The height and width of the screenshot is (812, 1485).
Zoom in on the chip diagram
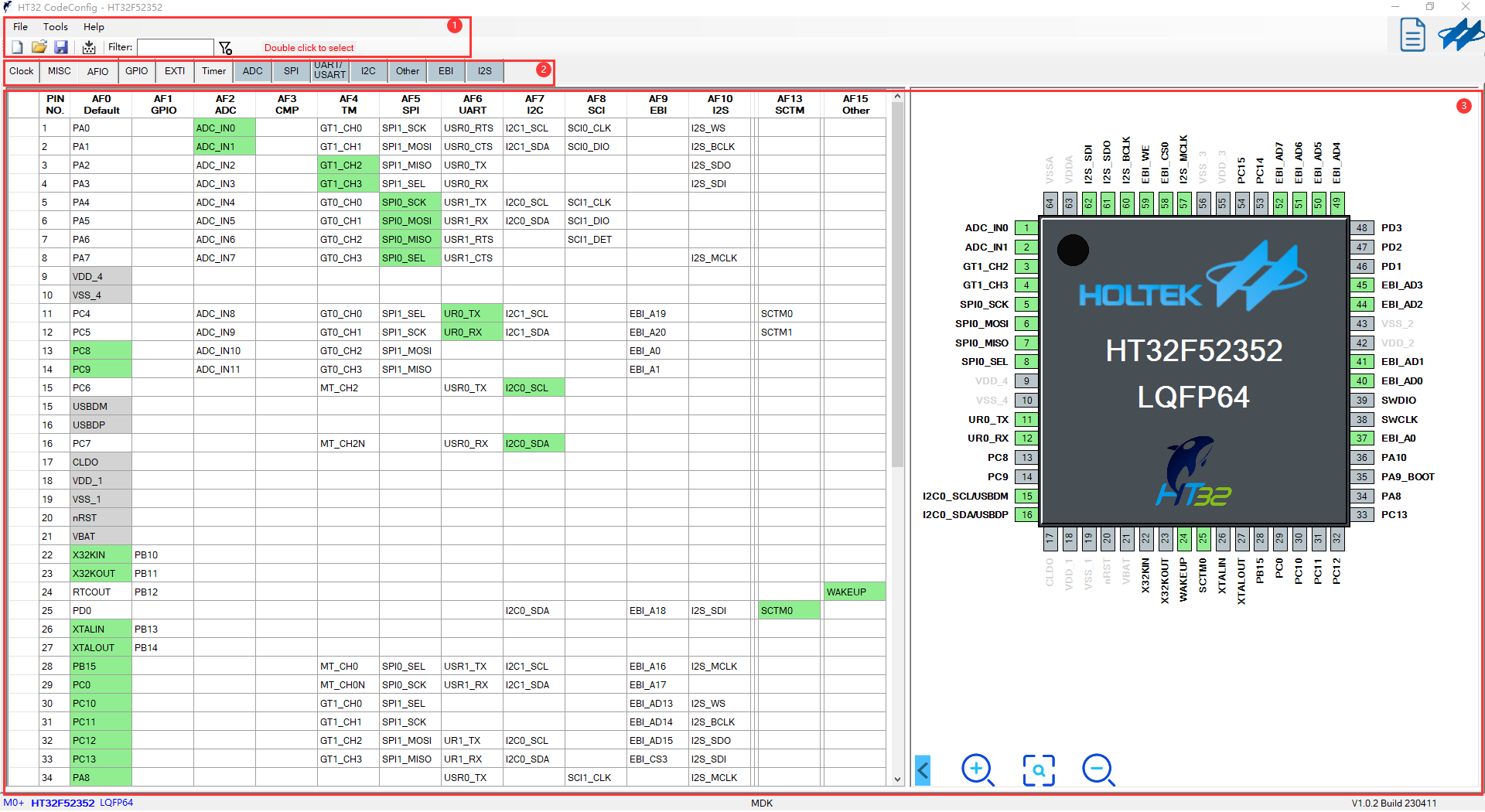(977, 769)
